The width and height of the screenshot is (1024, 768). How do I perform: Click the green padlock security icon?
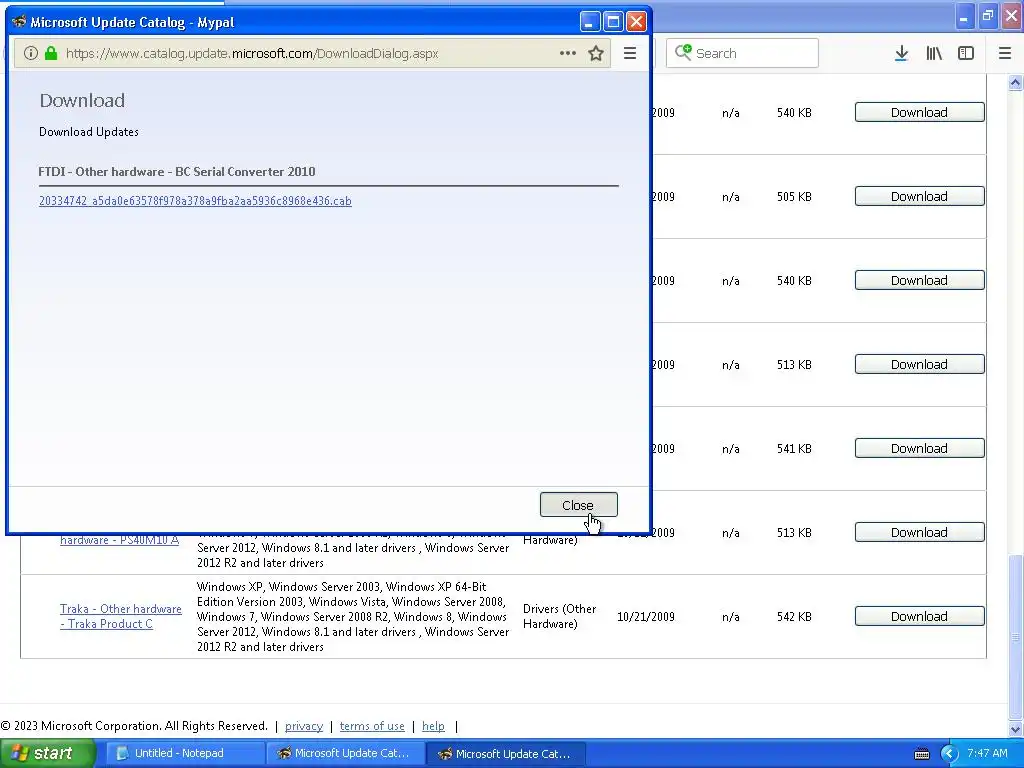click(51, 54)
